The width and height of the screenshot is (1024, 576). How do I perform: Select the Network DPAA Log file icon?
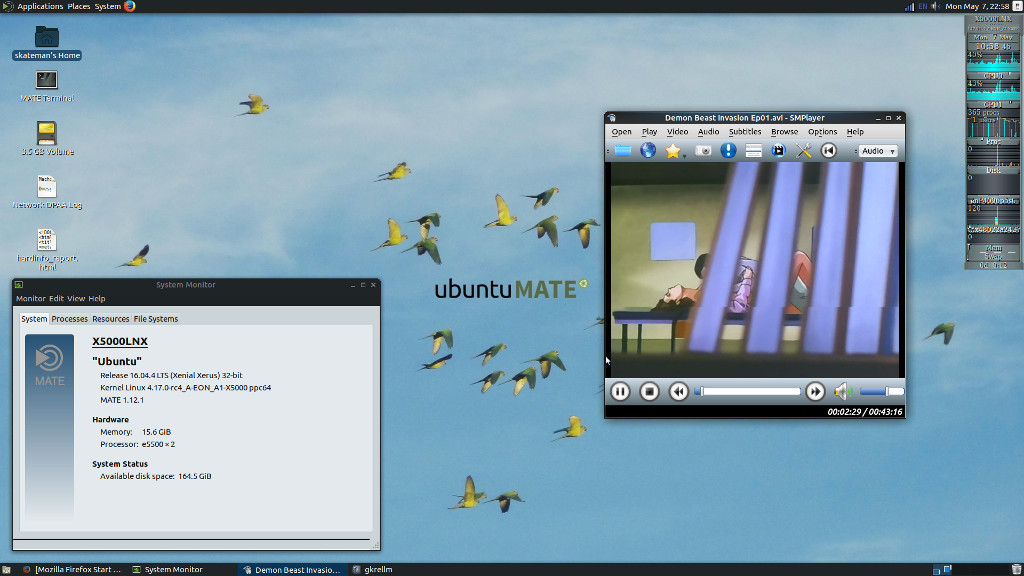(x=47, y=192)
